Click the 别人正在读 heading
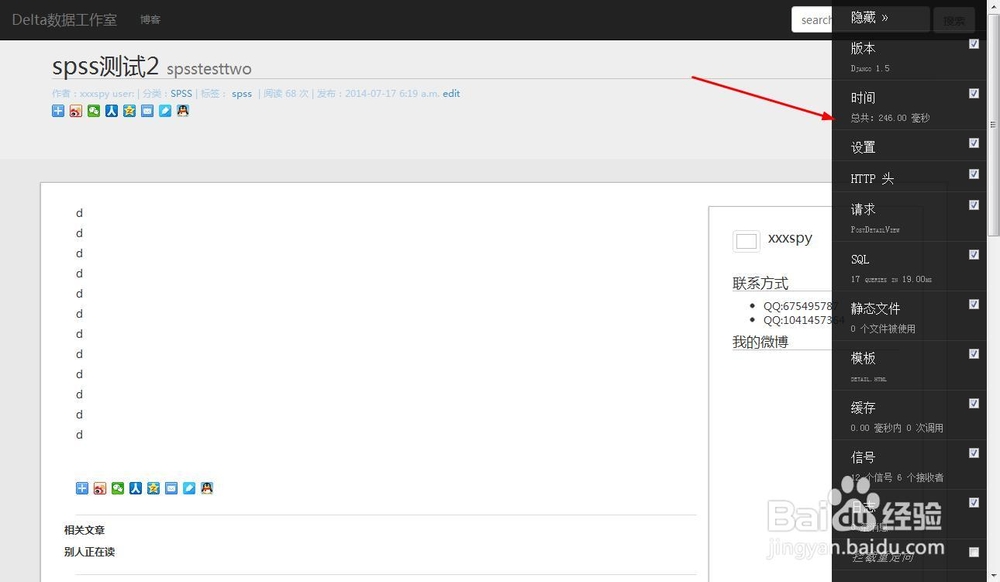The width and height of the screenshot is (1000, 582). [x=89, y=552]
